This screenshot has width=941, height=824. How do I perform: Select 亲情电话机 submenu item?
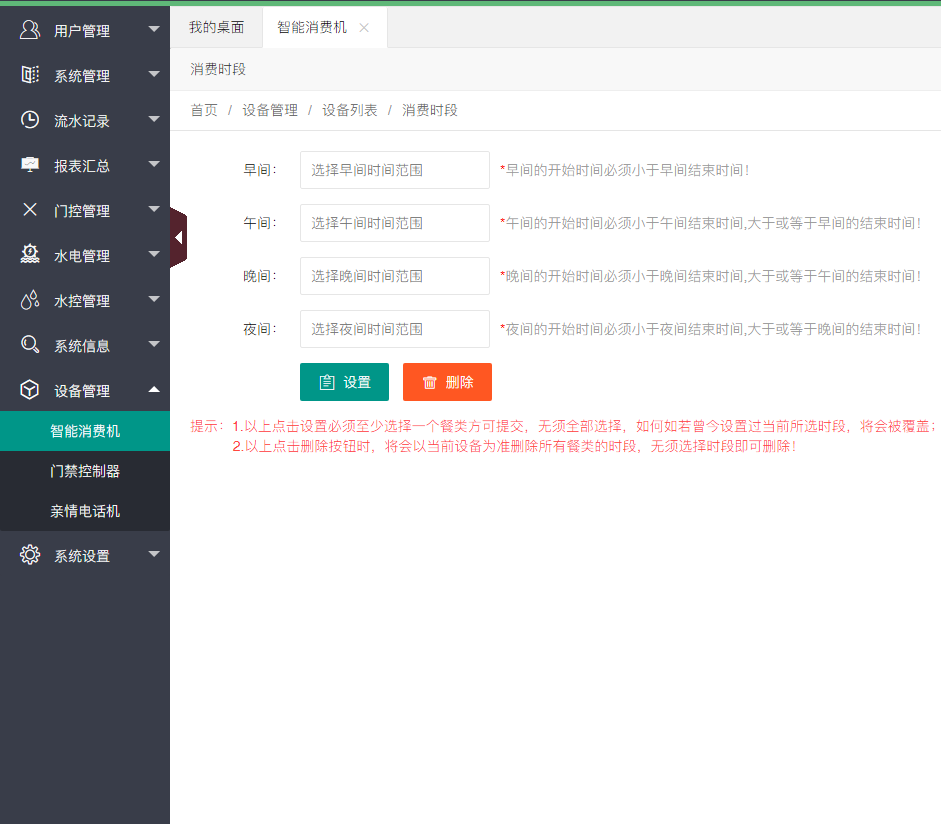pos(85,511)
